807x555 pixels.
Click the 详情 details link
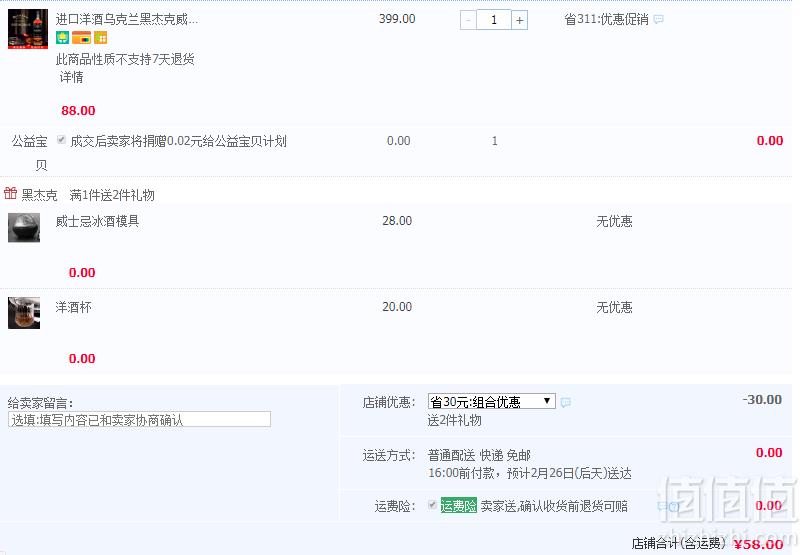(72, 77)
